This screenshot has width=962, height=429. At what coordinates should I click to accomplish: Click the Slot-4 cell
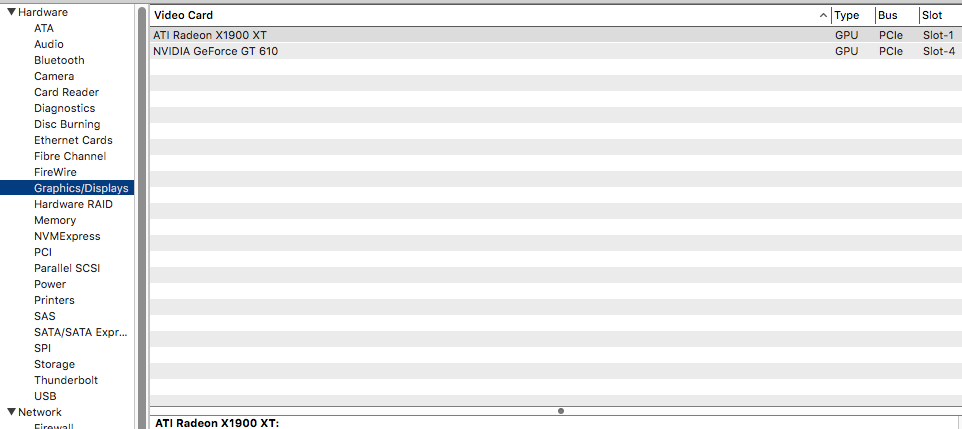coord(939,52)
